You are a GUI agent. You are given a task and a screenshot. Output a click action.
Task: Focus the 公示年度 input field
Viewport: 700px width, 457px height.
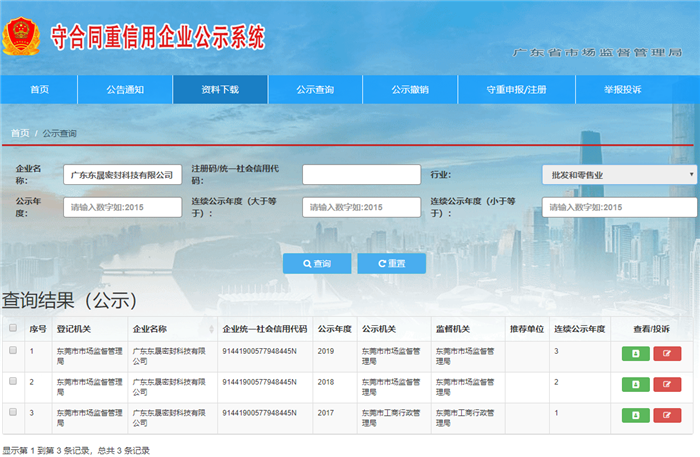(x=123, y=207)
